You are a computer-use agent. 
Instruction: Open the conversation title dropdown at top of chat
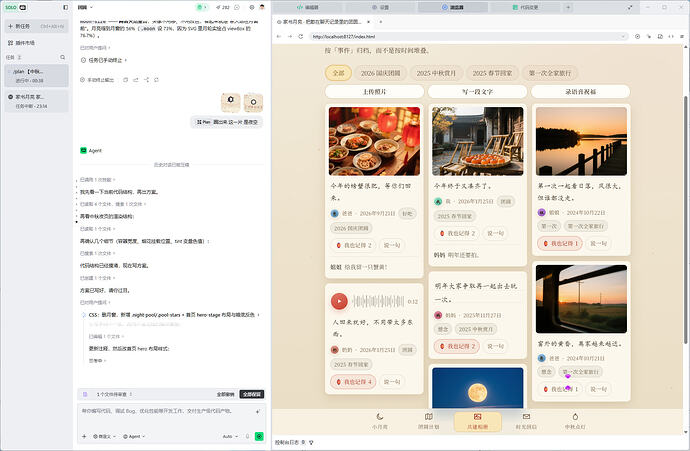[85, 7]
